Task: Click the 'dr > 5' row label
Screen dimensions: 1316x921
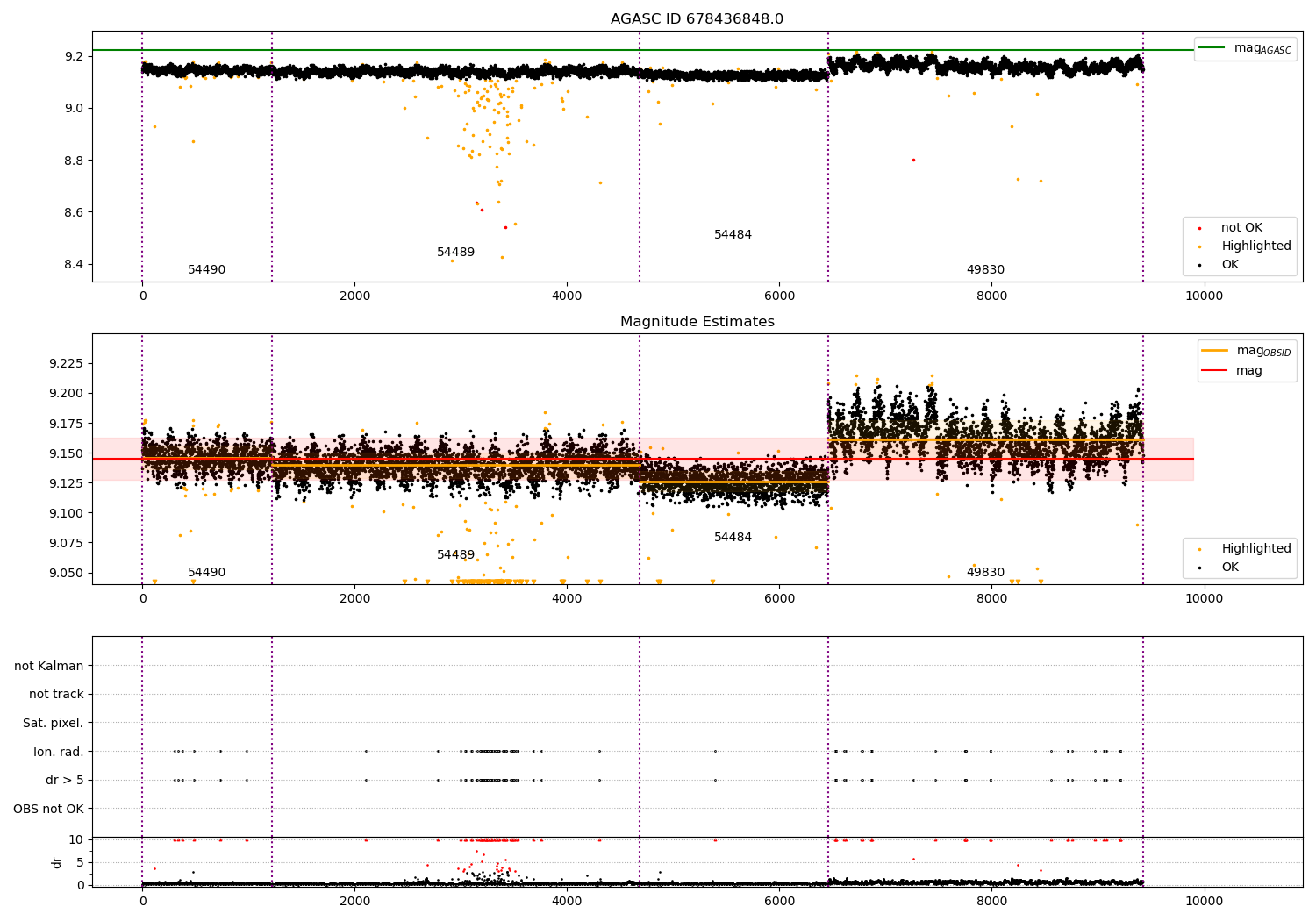Action: 65,781
